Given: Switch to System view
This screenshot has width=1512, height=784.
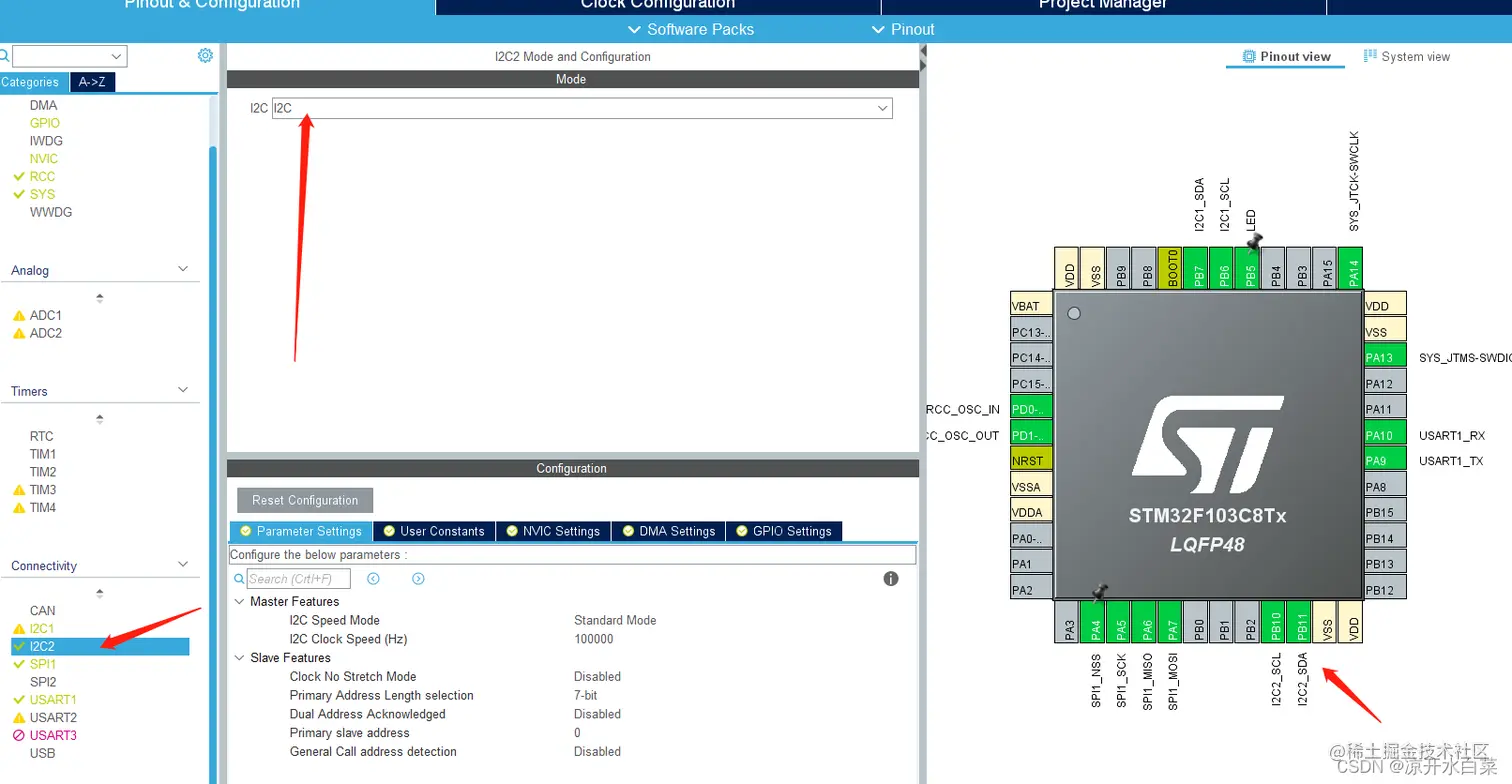Looking at the screenshot, I should coord(1407,57).
